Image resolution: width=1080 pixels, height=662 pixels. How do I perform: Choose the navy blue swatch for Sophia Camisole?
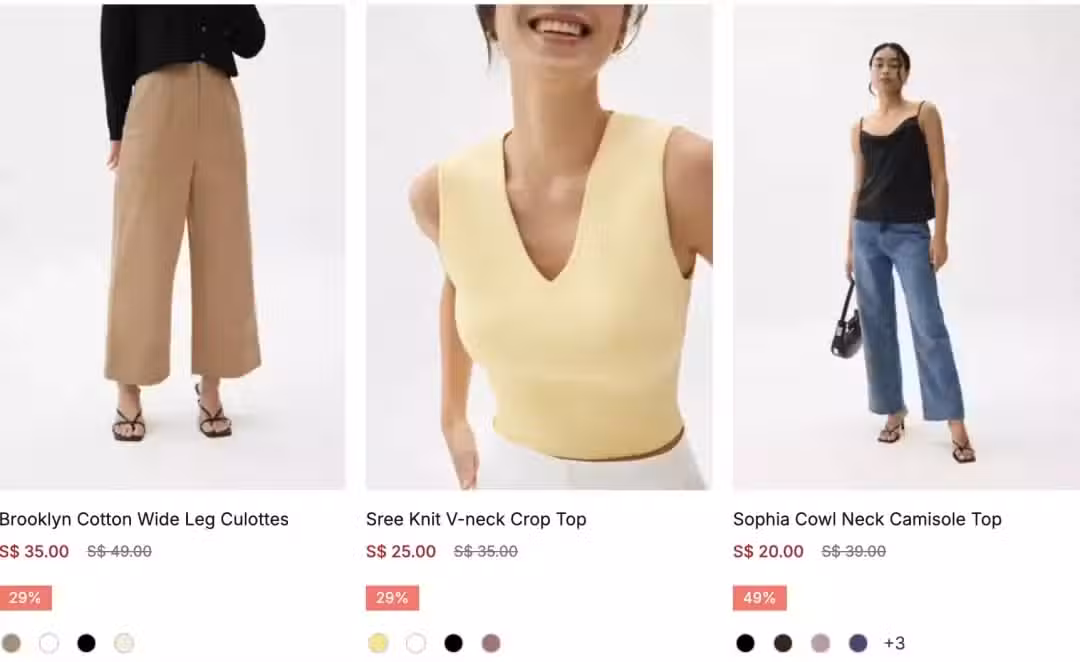coord(858,643)
